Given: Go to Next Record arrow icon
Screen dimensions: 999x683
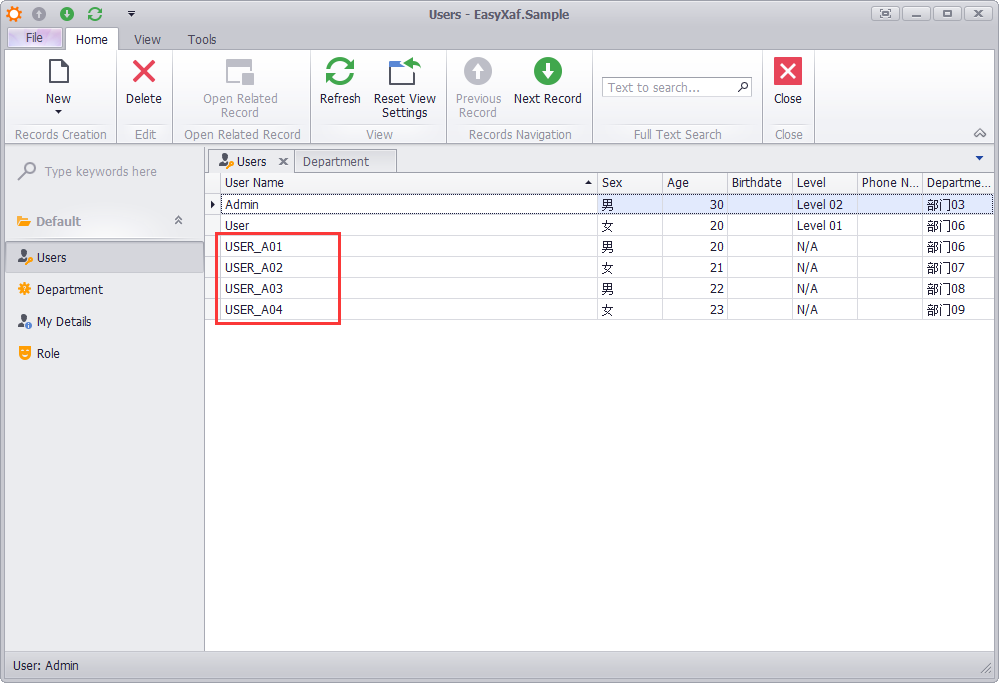Looking at the screenshot, I should [547, 72].
